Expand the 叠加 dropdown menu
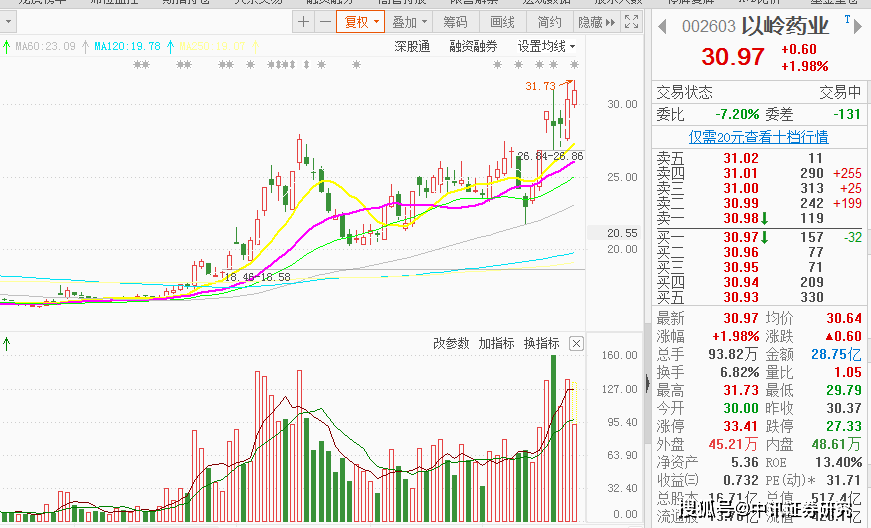The width and height of the screenshot is (871, 528). pyautogui.click(x=409, y=22)
